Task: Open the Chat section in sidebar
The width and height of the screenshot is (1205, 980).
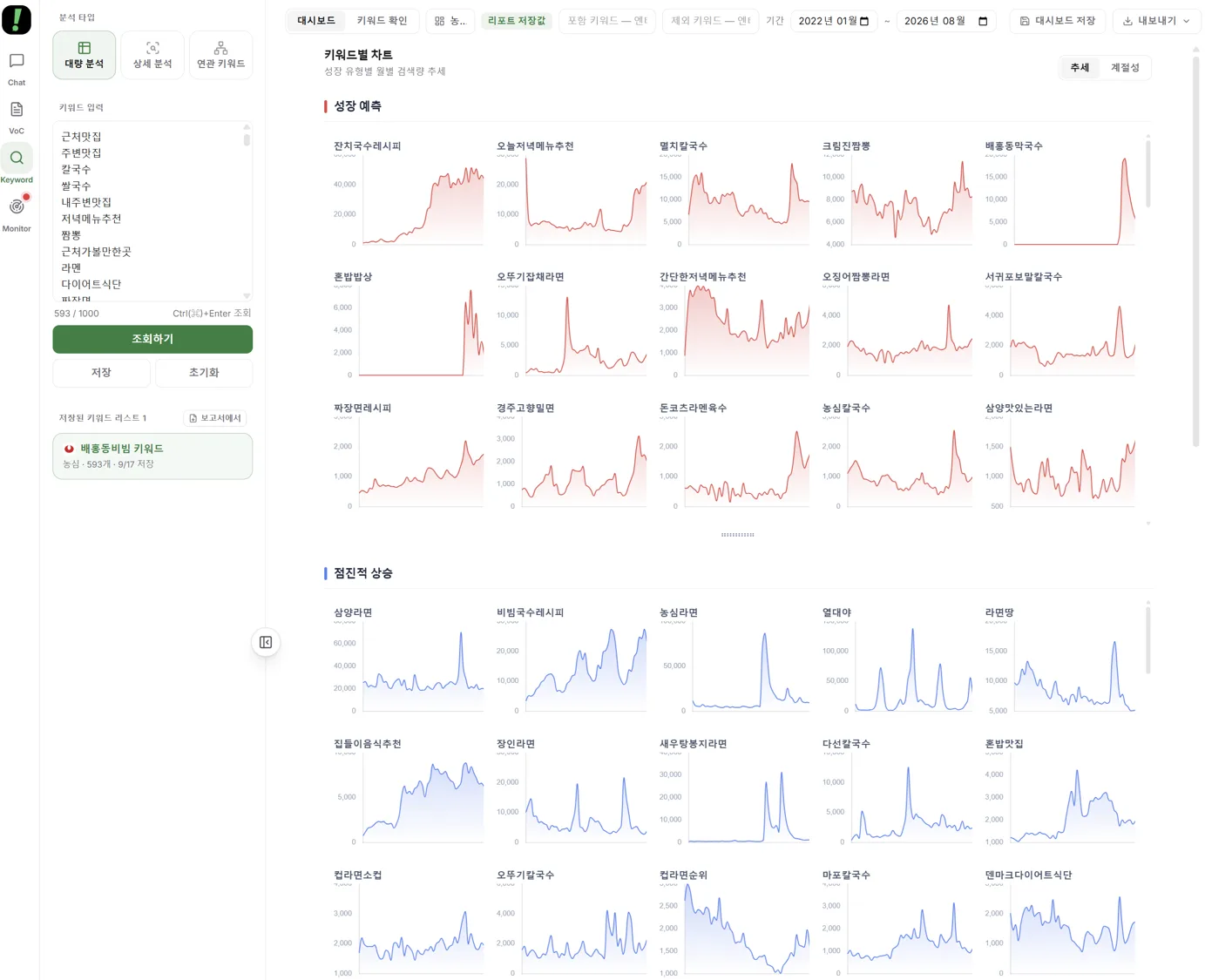Action: (x=17, y=69)
